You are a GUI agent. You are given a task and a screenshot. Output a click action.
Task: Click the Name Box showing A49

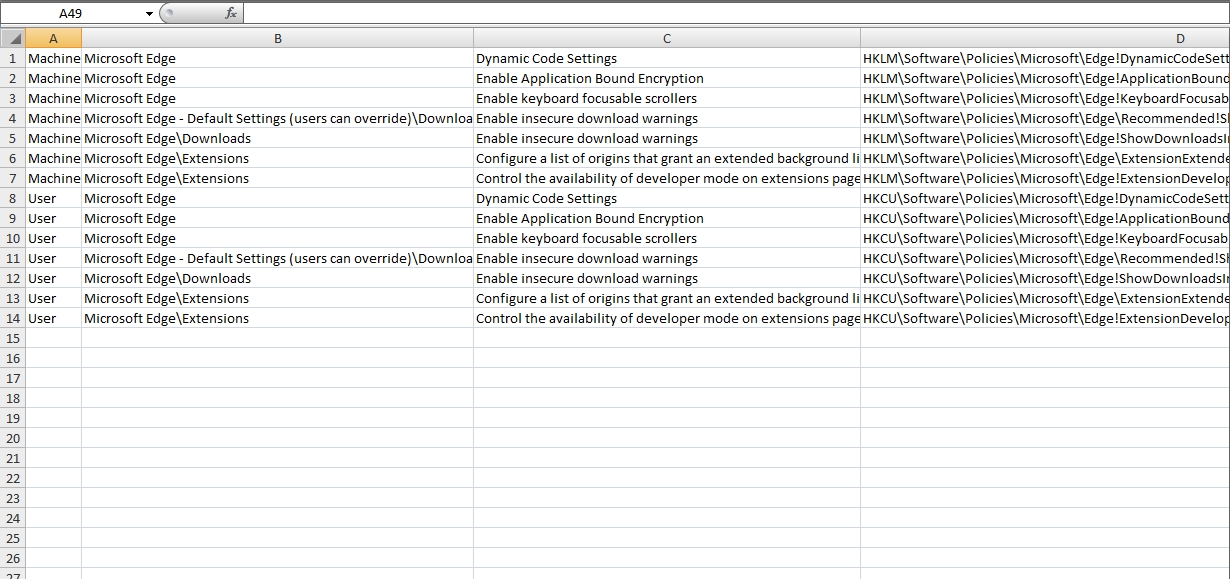coord(70,13)
